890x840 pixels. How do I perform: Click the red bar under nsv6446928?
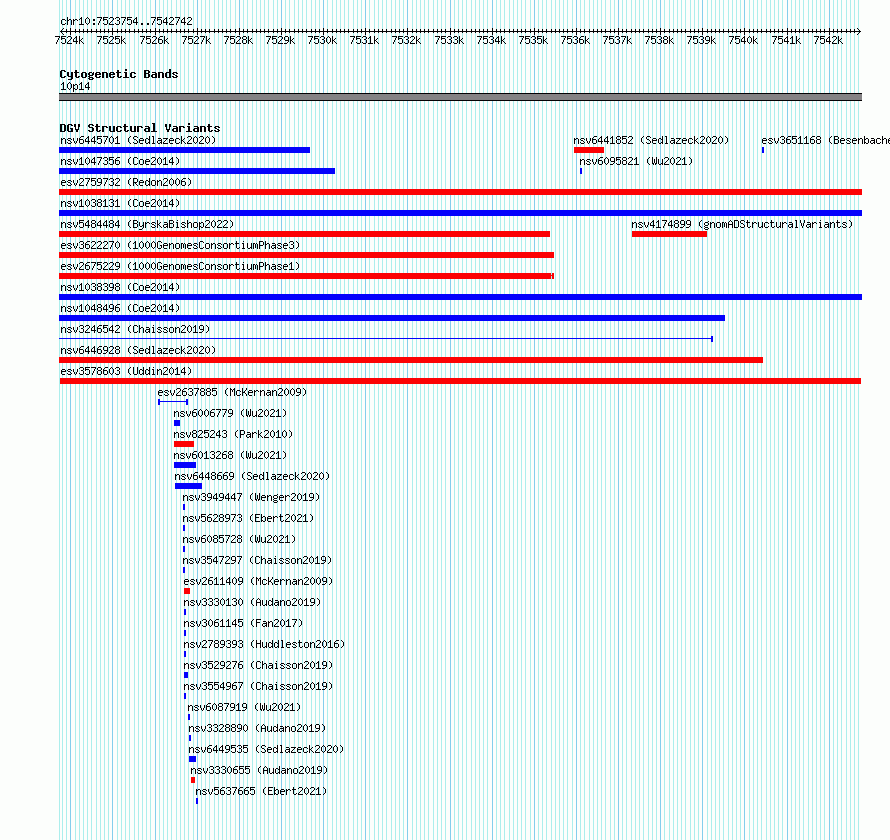411,360
